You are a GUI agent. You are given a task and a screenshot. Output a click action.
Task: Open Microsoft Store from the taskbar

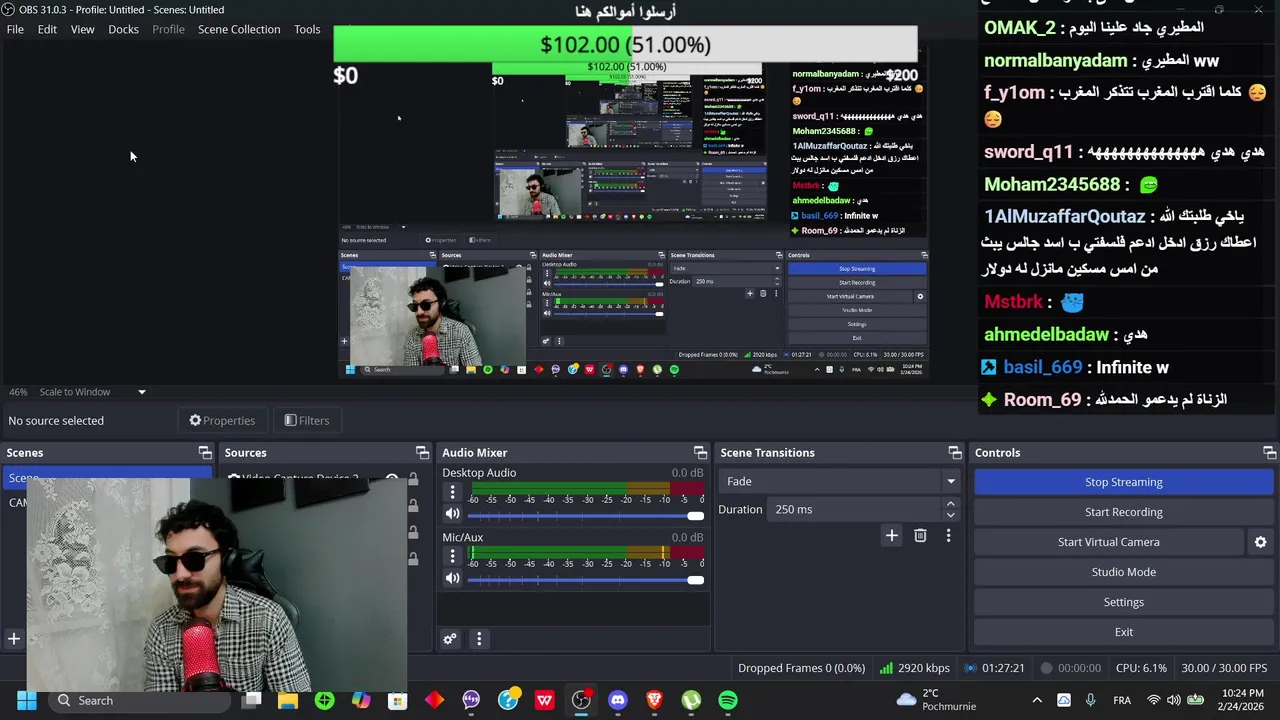397,700
